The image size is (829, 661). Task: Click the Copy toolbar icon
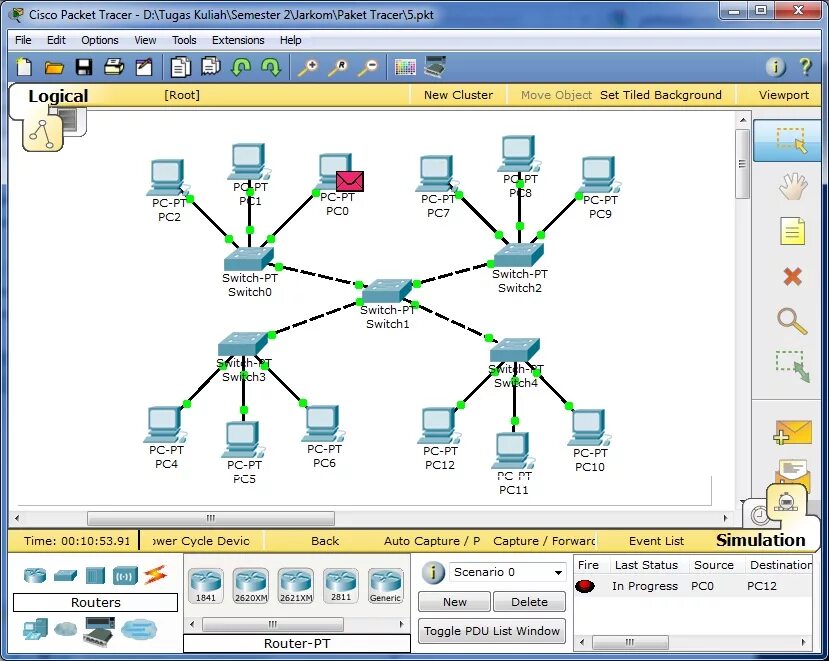coord(180,67)
